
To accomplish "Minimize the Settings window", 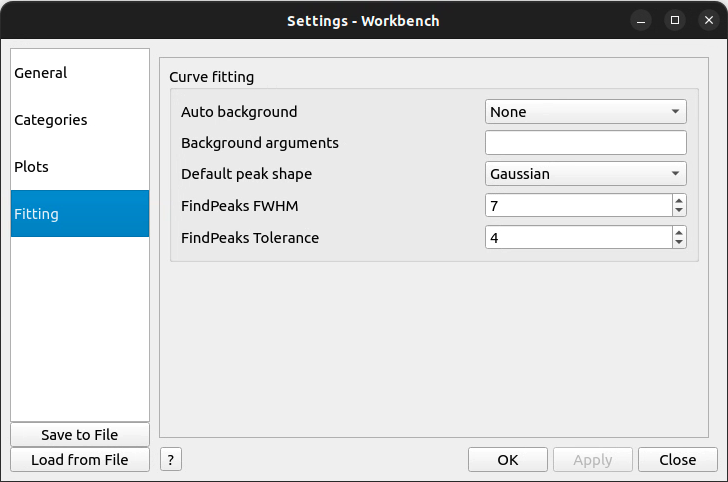I will coord(641,20).
